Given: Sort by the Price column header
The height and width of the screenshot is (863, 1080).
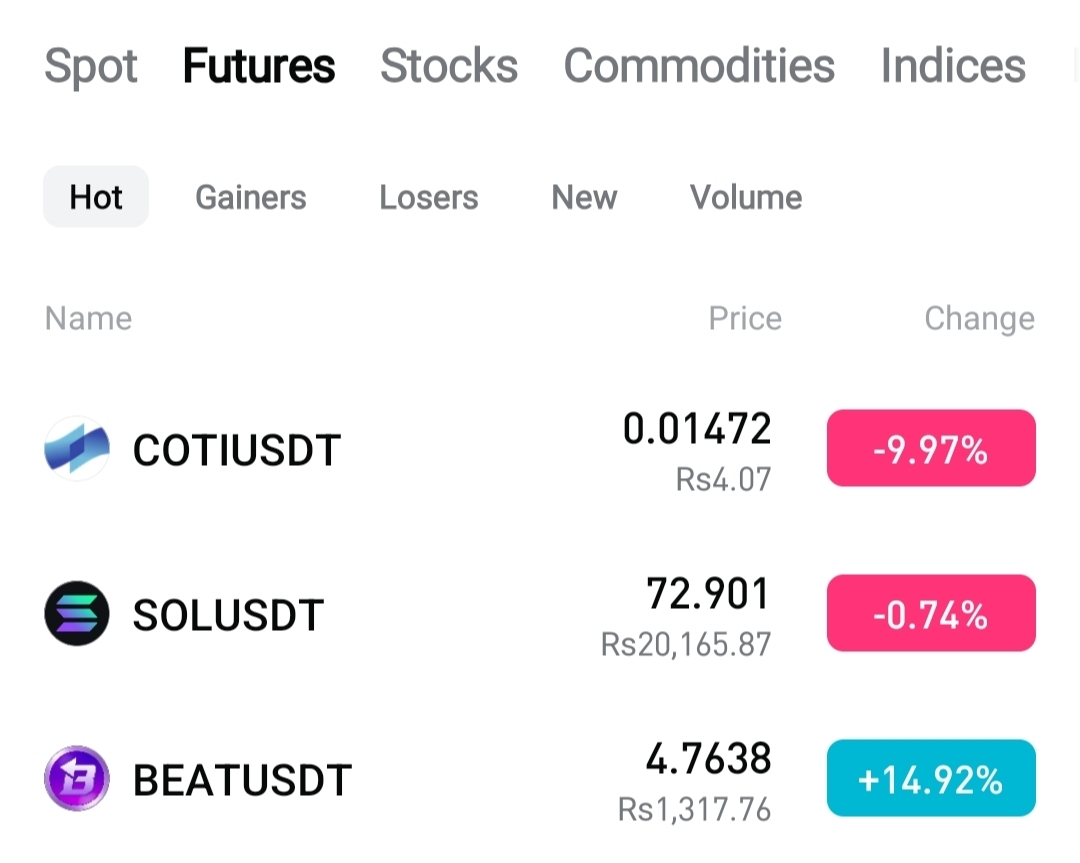Looking at the screenshot, I should coord(745,318).
